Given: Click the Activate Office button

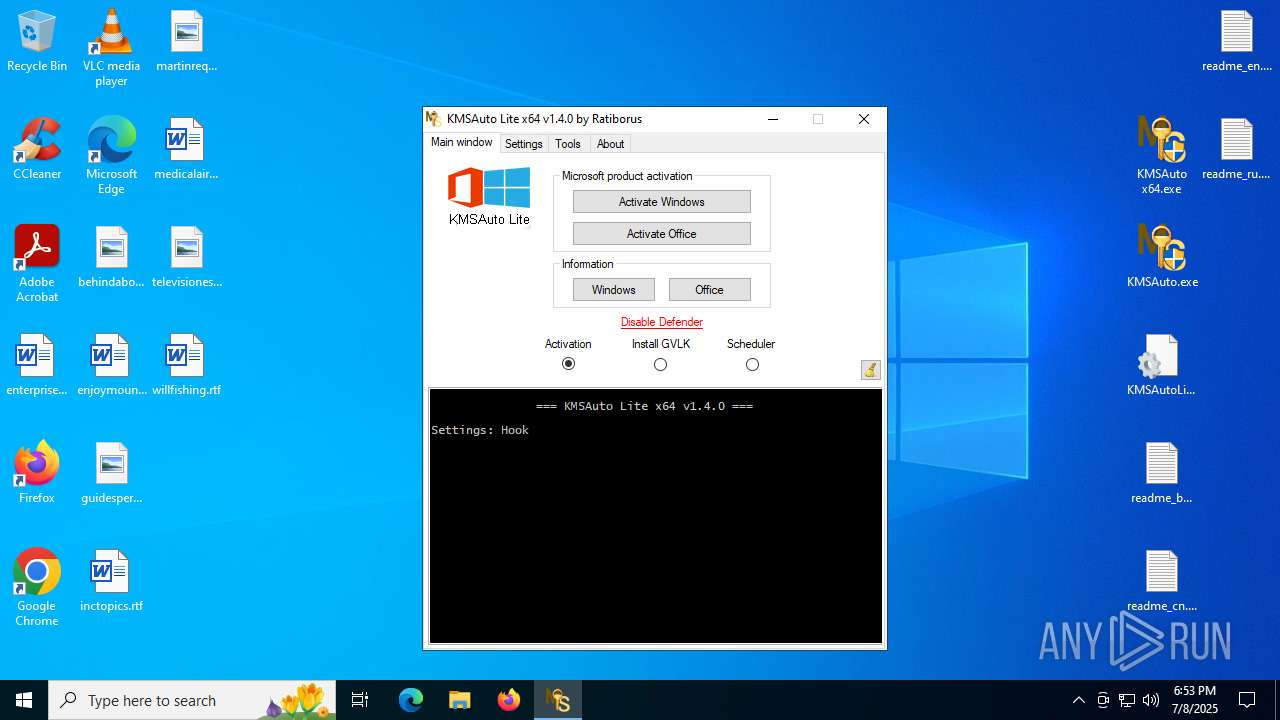Looking at the screenshot, I should [661, 233].
